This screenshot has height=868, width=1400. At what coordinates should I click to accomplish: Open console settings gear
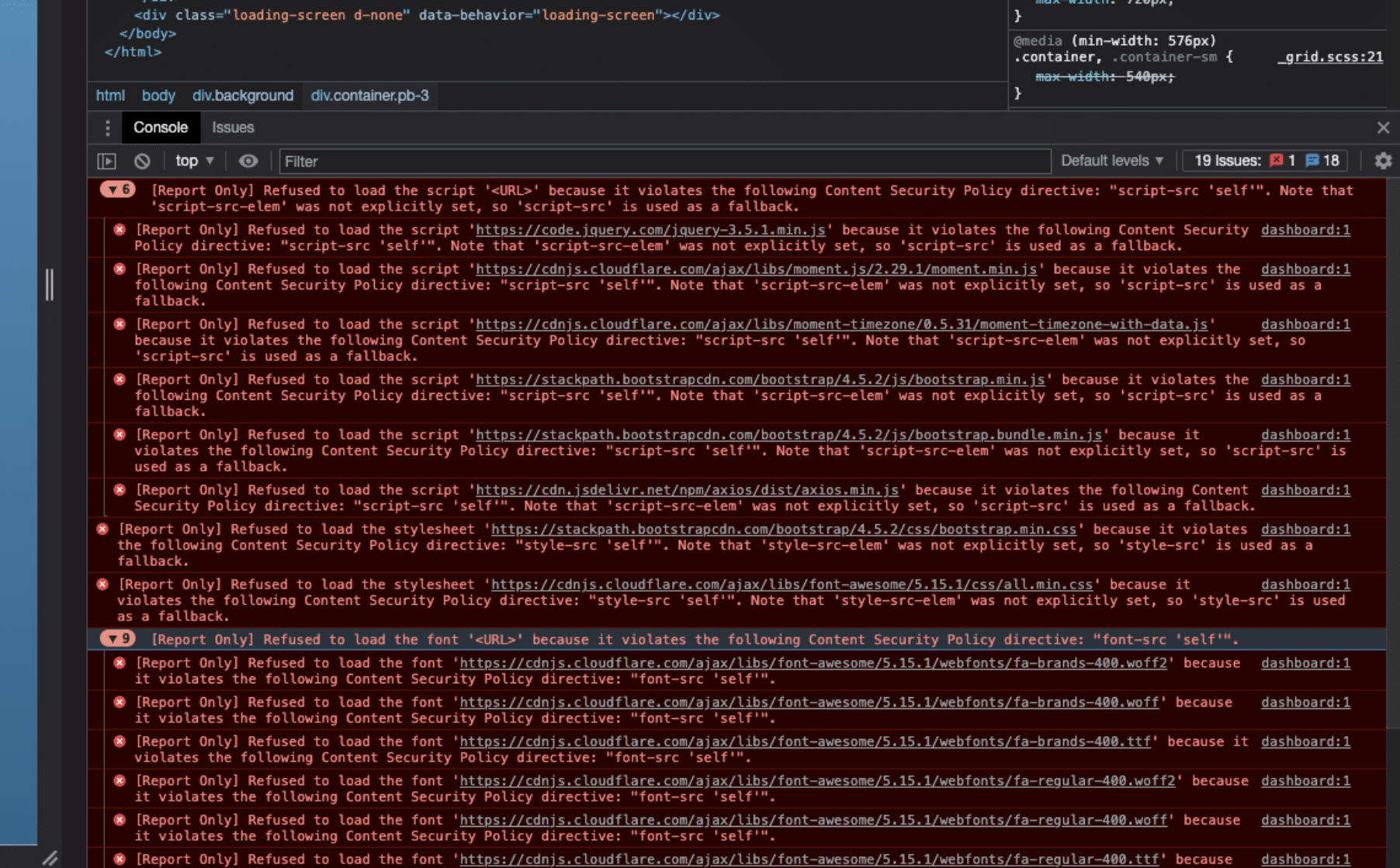tap(1383, 161)
